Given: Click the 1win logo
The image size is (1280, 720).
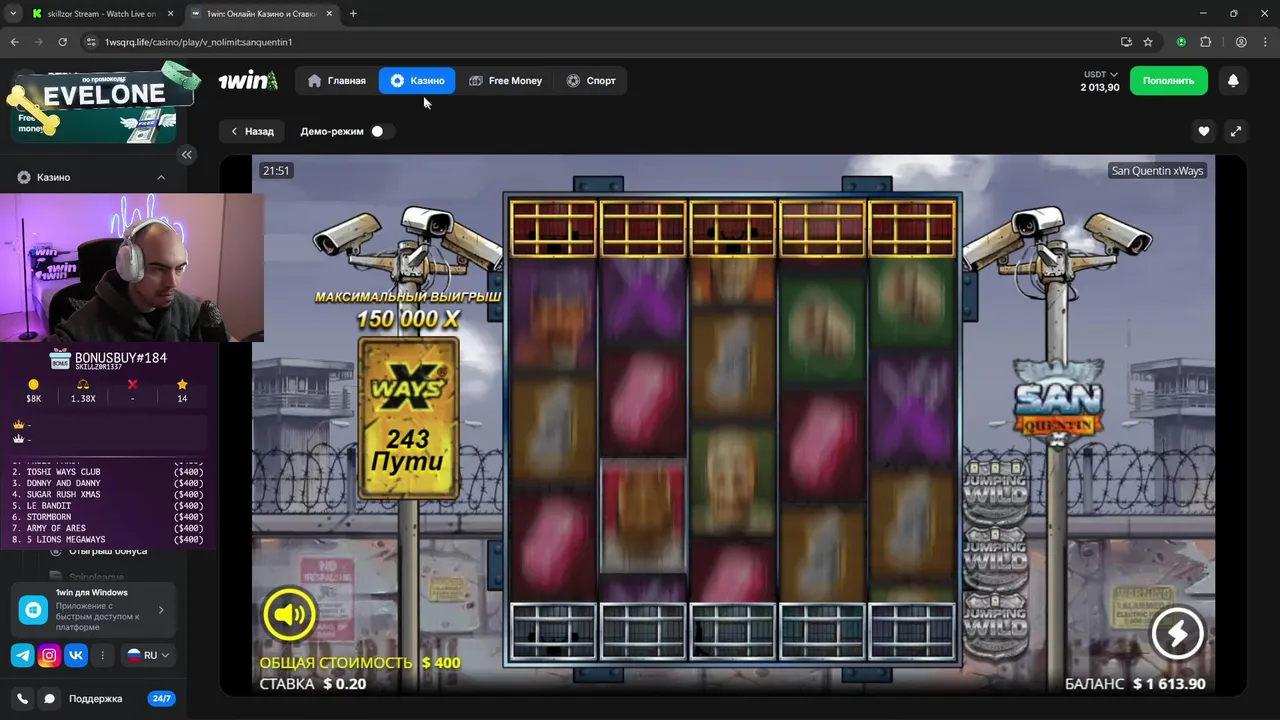Looking at the screenshot, I should pos(248,81).
